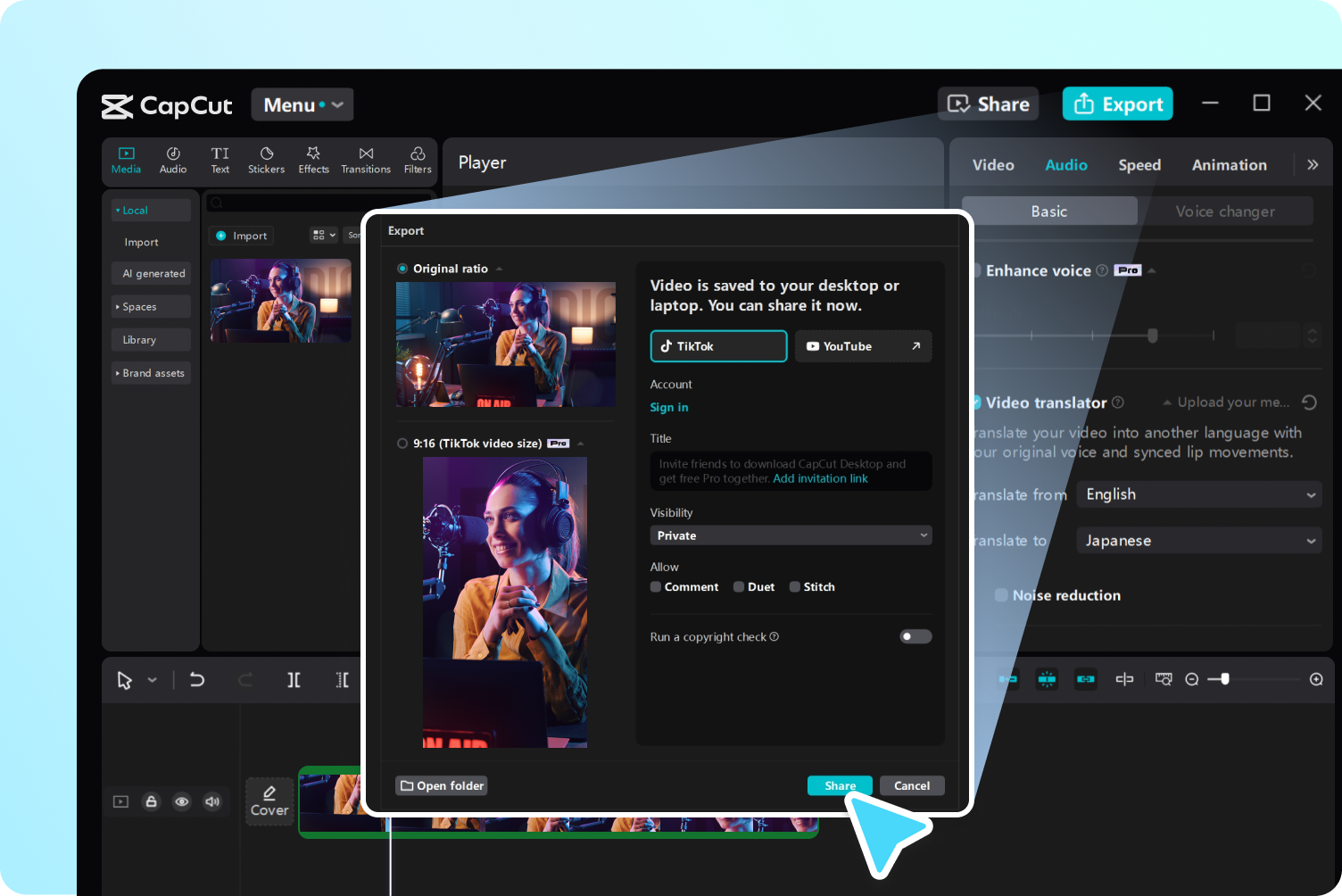
Task: Open the Audio media panel
Action: coord(172,161)
